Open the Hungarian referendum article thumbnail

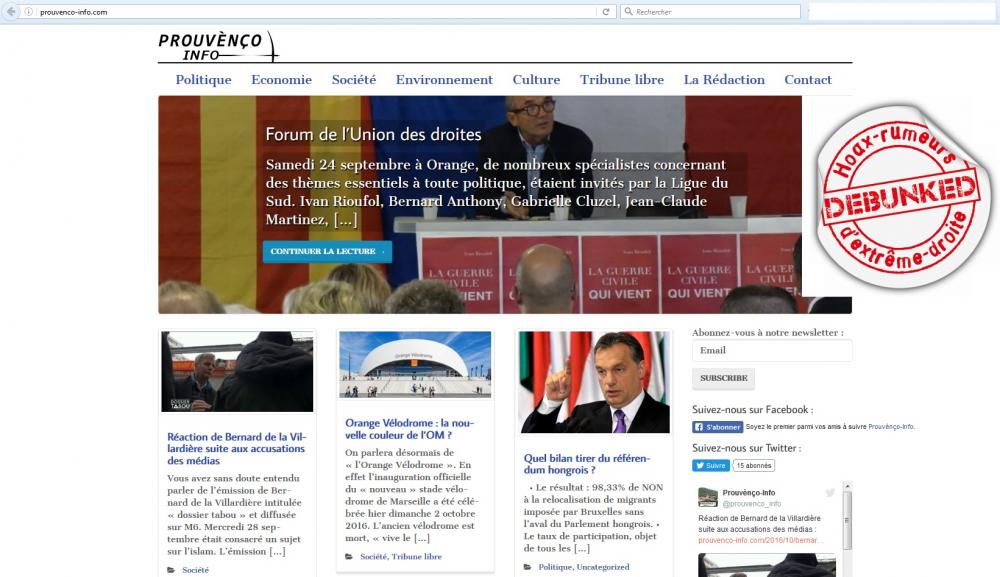click(594, 383)
